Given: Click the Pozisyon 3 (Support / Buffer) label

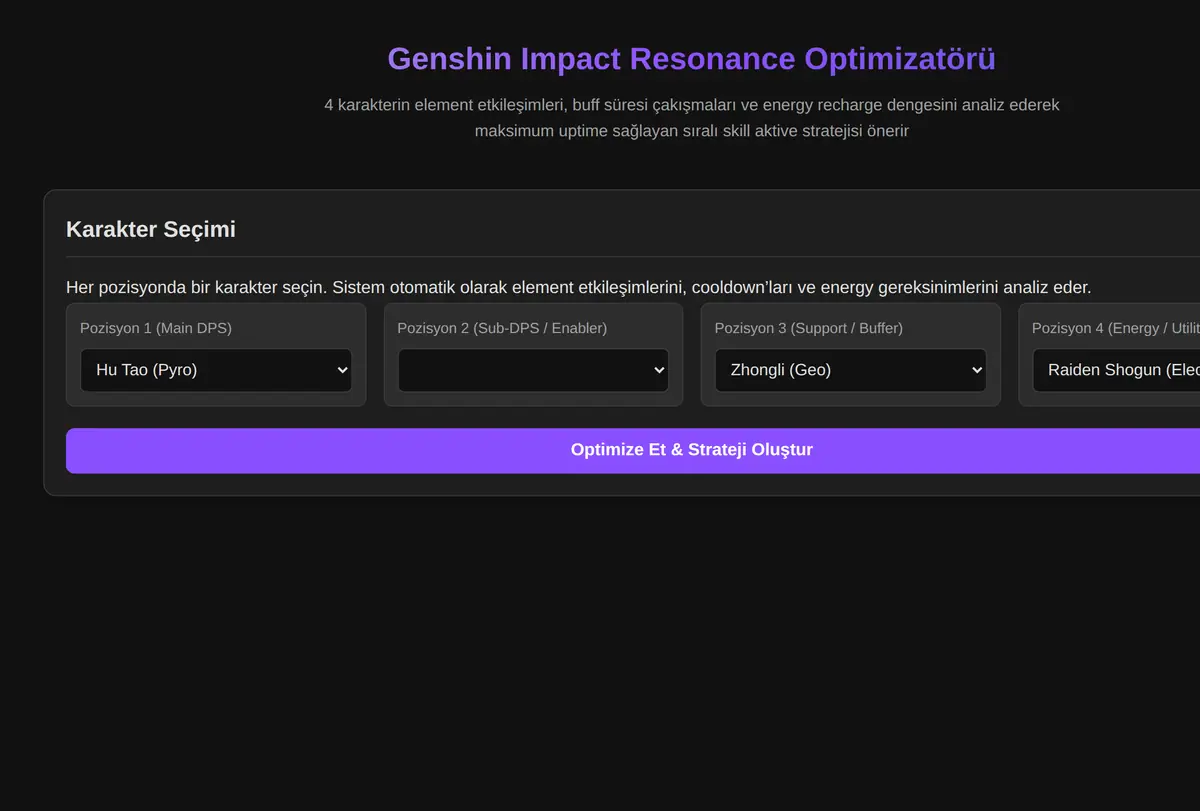Looking at the screenshot, I should (809, 328).
